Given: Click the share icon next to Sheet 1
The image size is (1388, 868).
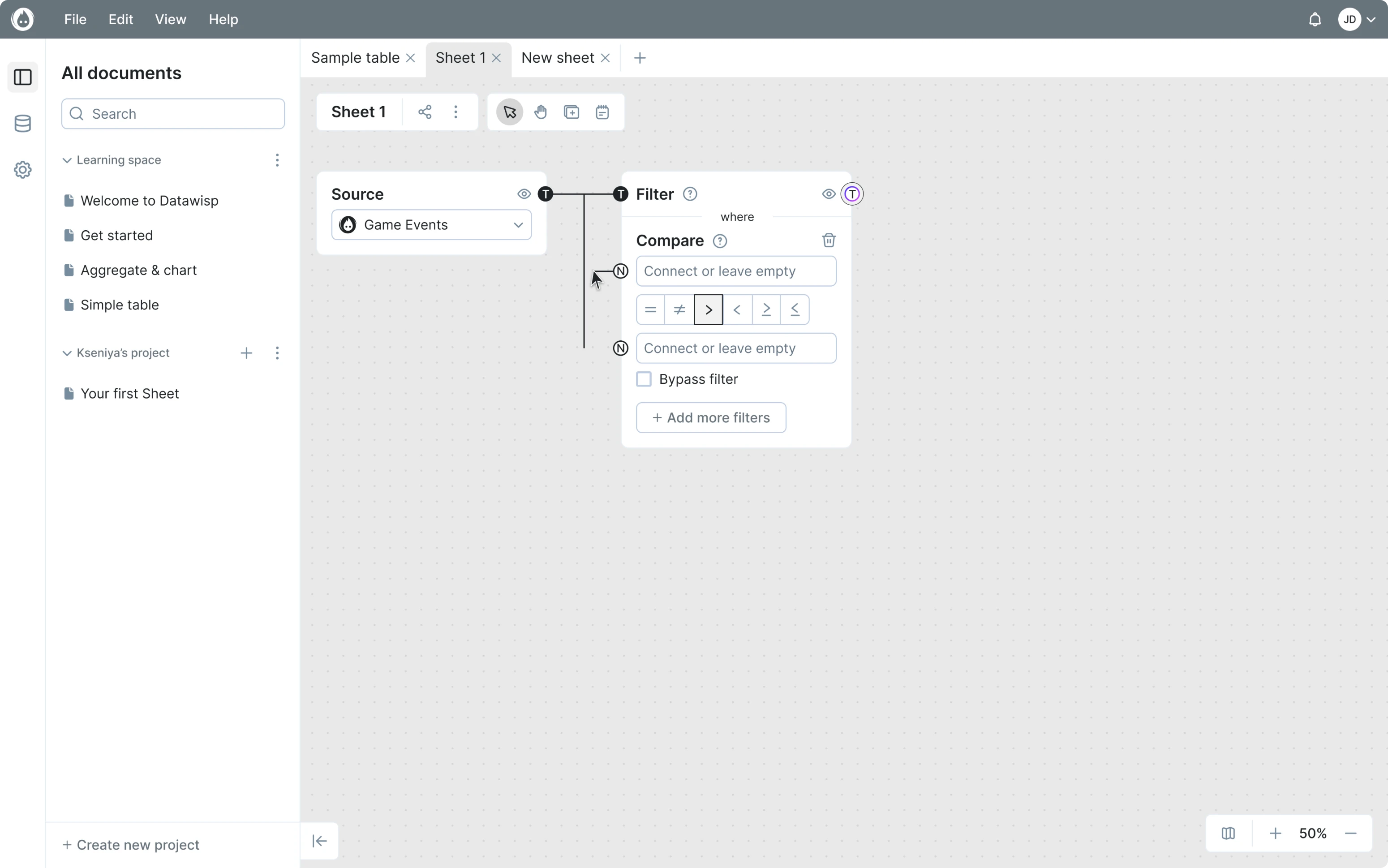Looking at the screenshot, I should click(x=424, y=112).
